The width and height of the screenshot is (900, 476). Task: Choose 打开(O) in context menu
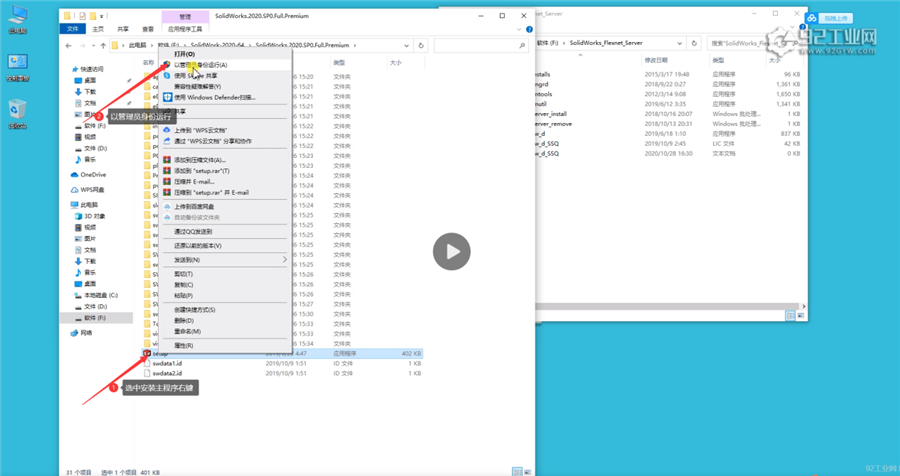pos(184,54)
